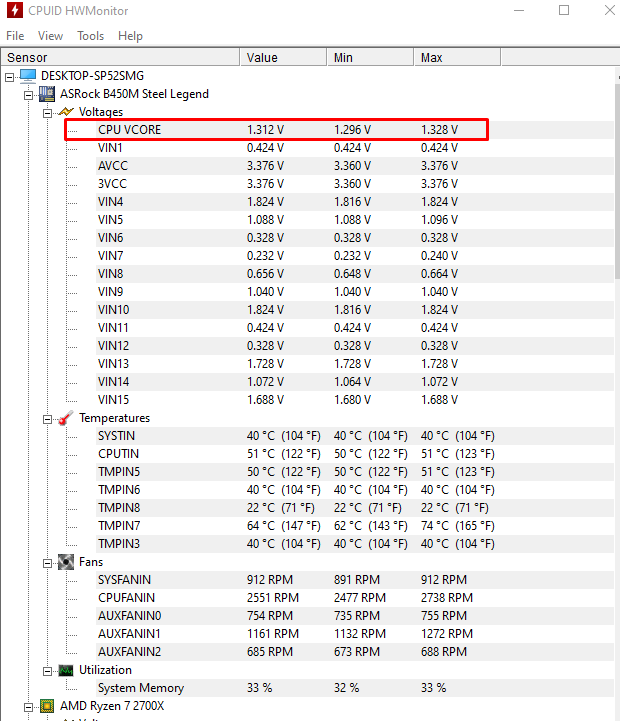Click the Min column header
Image resolution: width=620 pixels, height=721 pixels.
click(370, 57)
